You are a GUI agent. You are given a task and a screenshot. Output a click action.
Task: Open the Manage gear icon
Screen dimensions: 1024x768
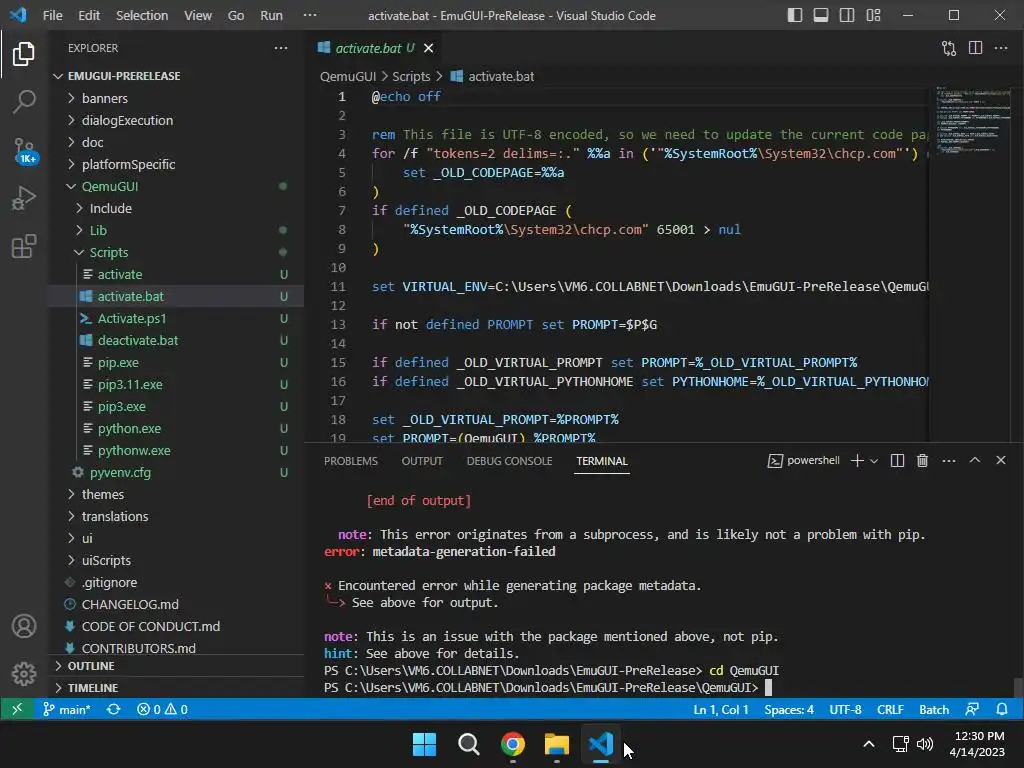point(24,673)
